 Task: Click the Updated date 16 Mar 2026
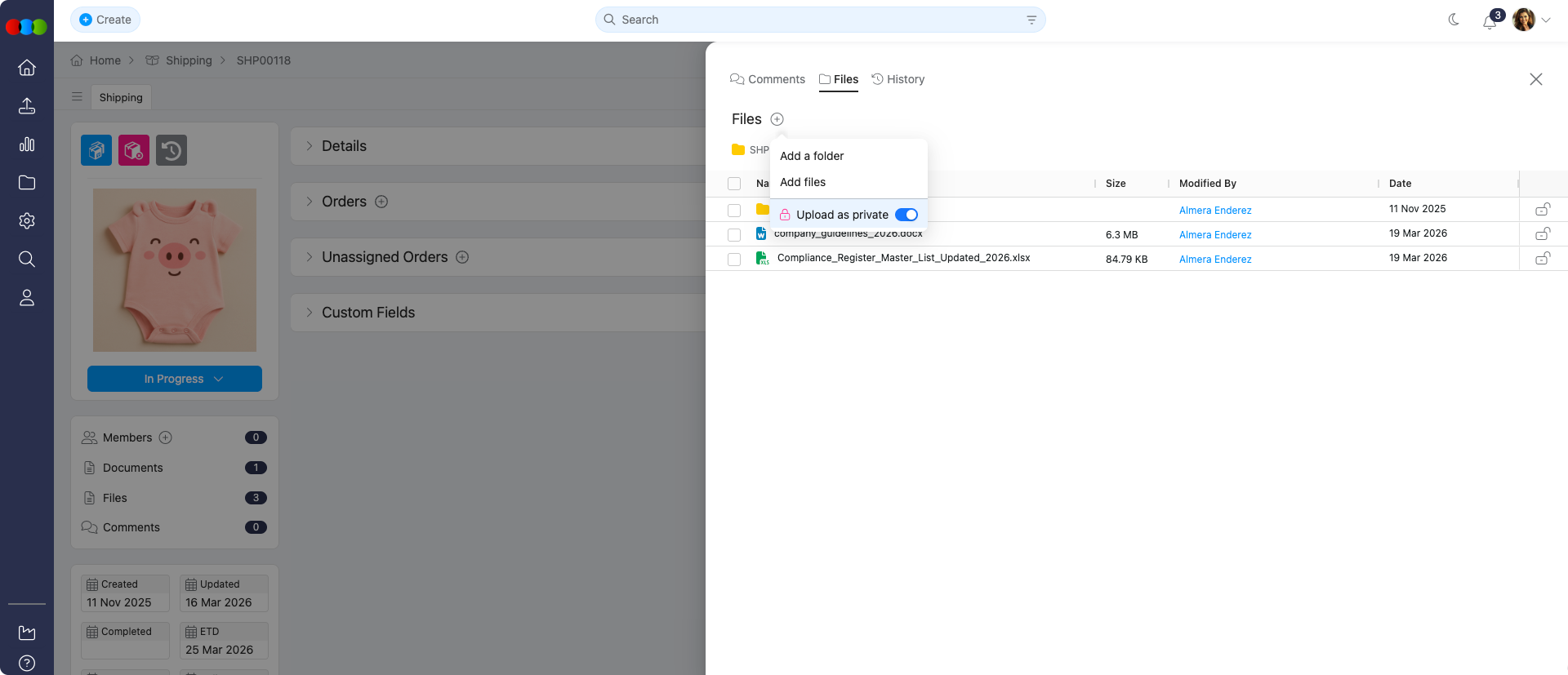[x=224, y=593]
